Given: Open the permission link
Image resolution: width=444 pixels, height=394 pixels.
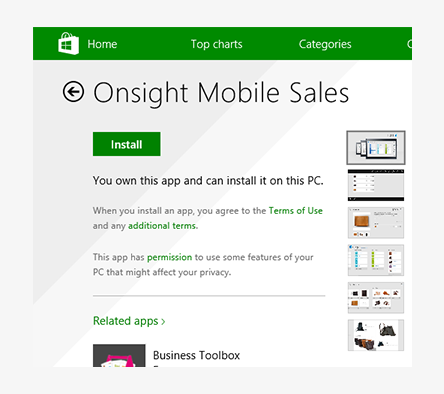Looking at the screenshot, I should click(x=169, y=257).
